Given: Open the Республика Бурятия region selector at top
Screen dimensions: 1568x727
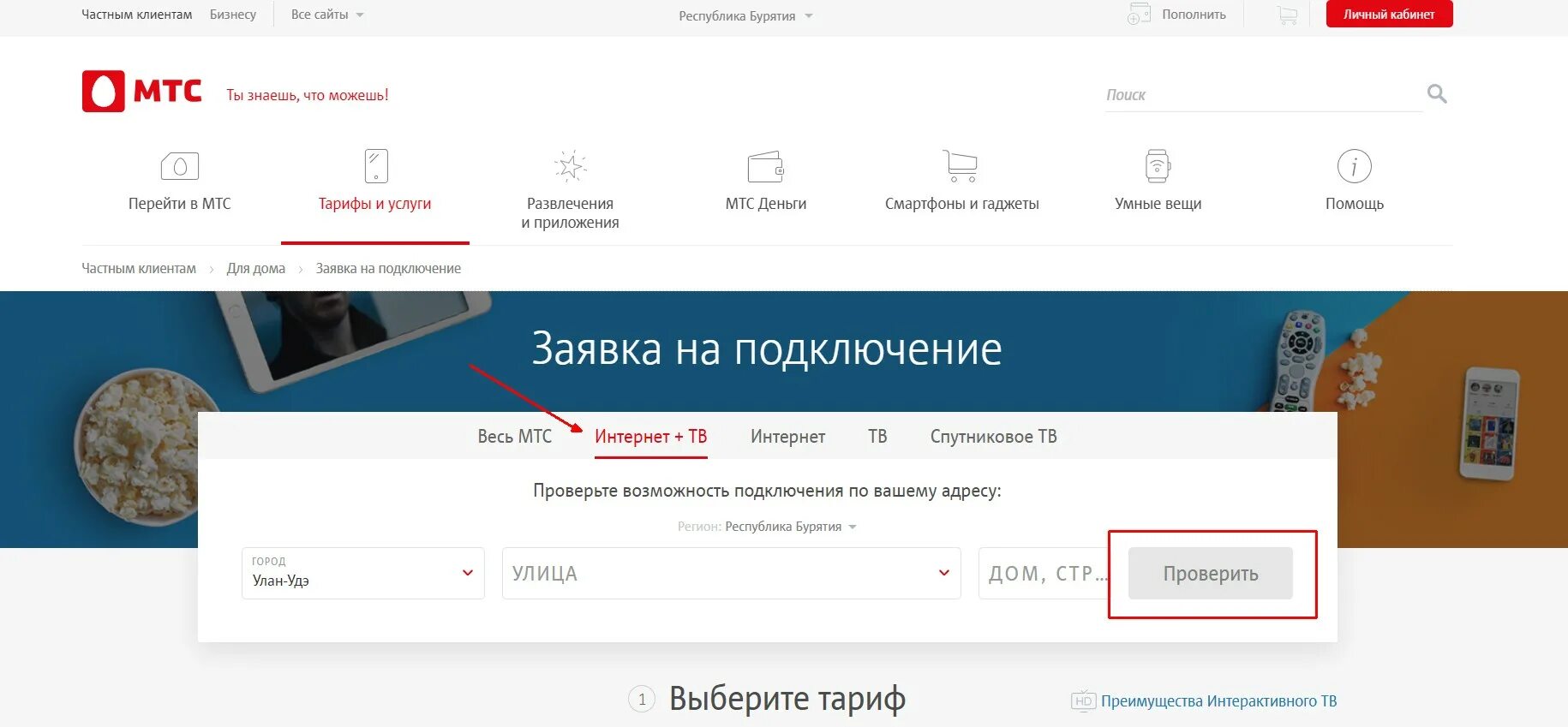Looking at the screenshot, I should 745,15.
